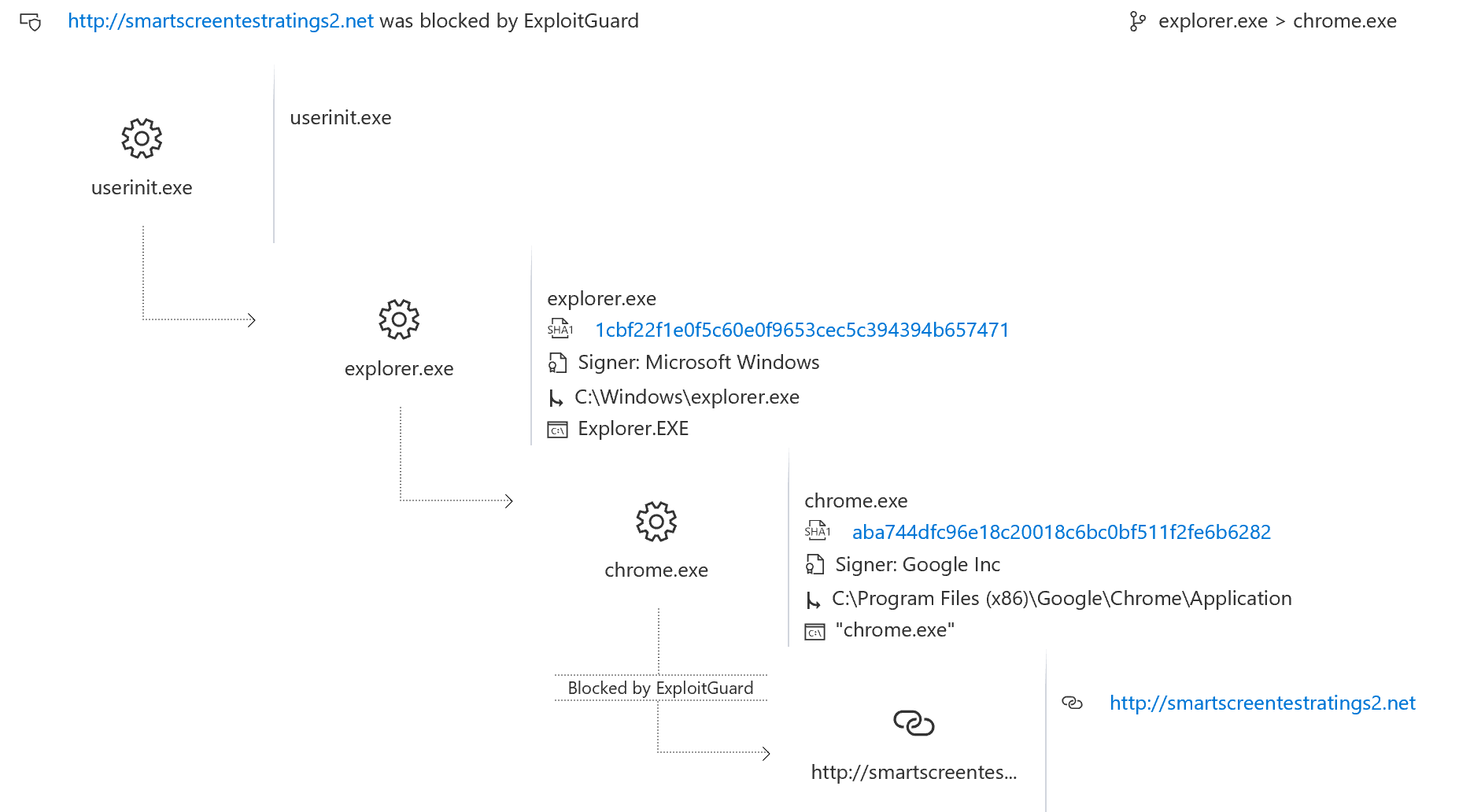Click the Microsoft Windows signer certificate icon
Screen dimensions: 1459x812
pos(557,363)
